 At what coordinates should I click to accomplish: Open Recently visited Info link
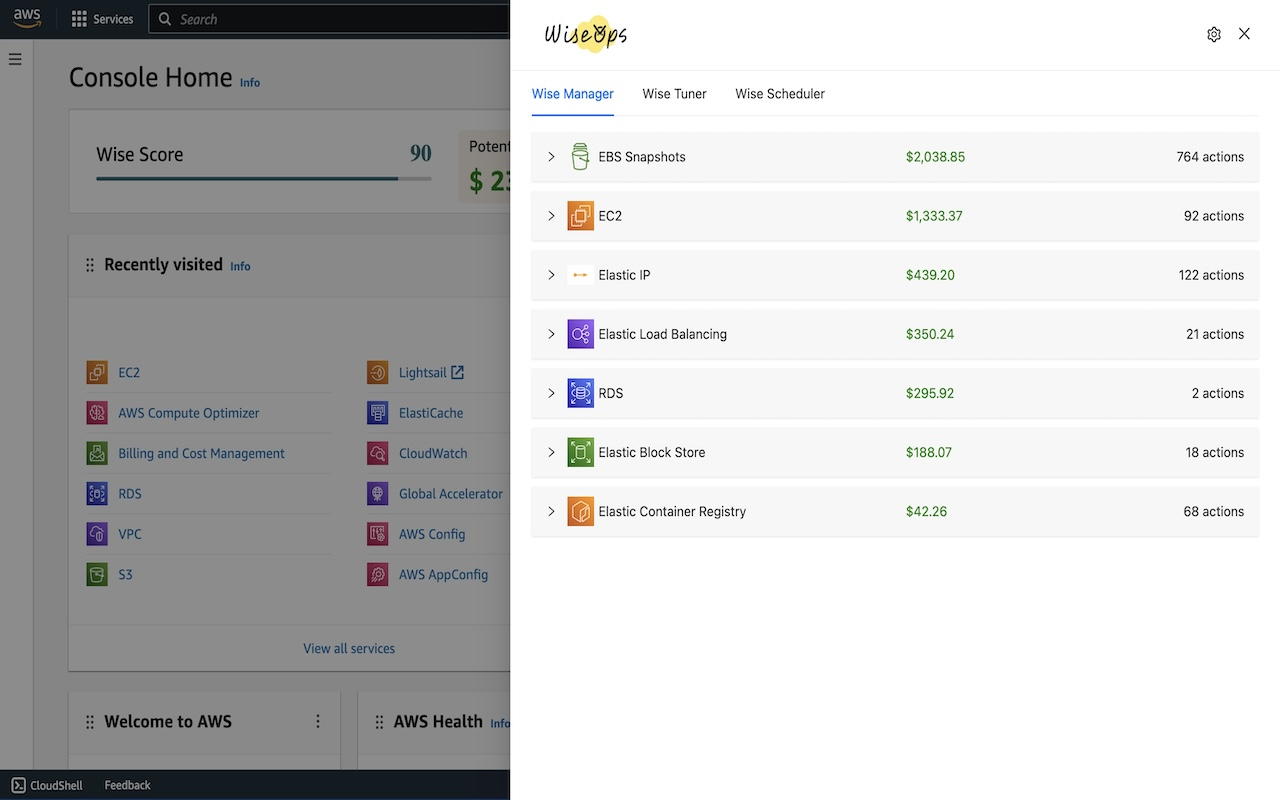[240, 266]
